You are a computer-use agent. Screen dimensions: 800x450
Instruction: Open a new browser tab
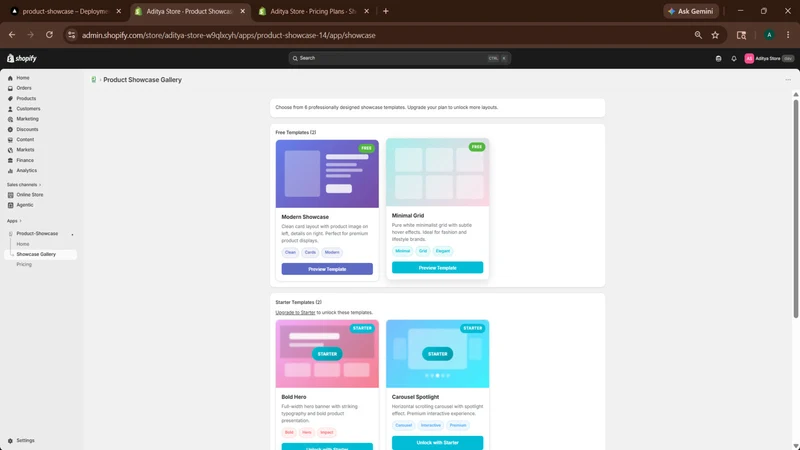point(386,11)
